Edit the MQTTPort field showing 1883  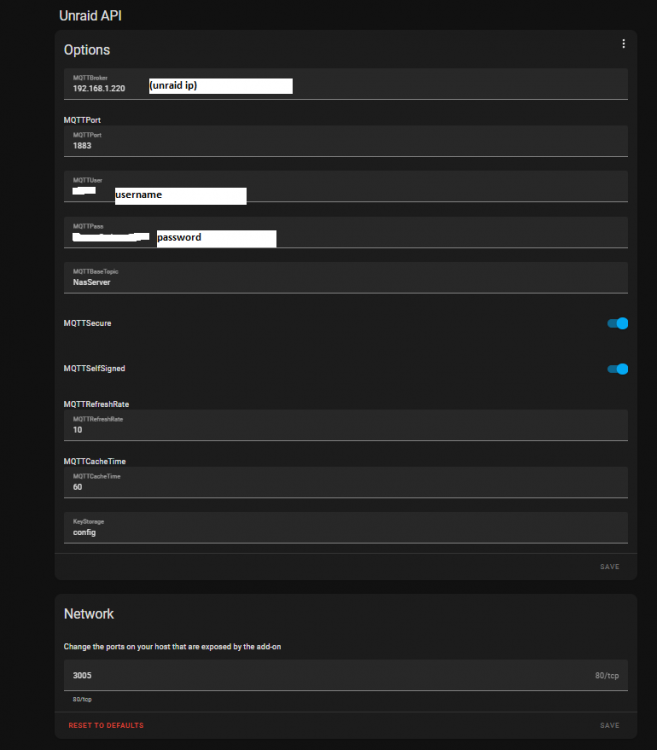pos(346,141)
